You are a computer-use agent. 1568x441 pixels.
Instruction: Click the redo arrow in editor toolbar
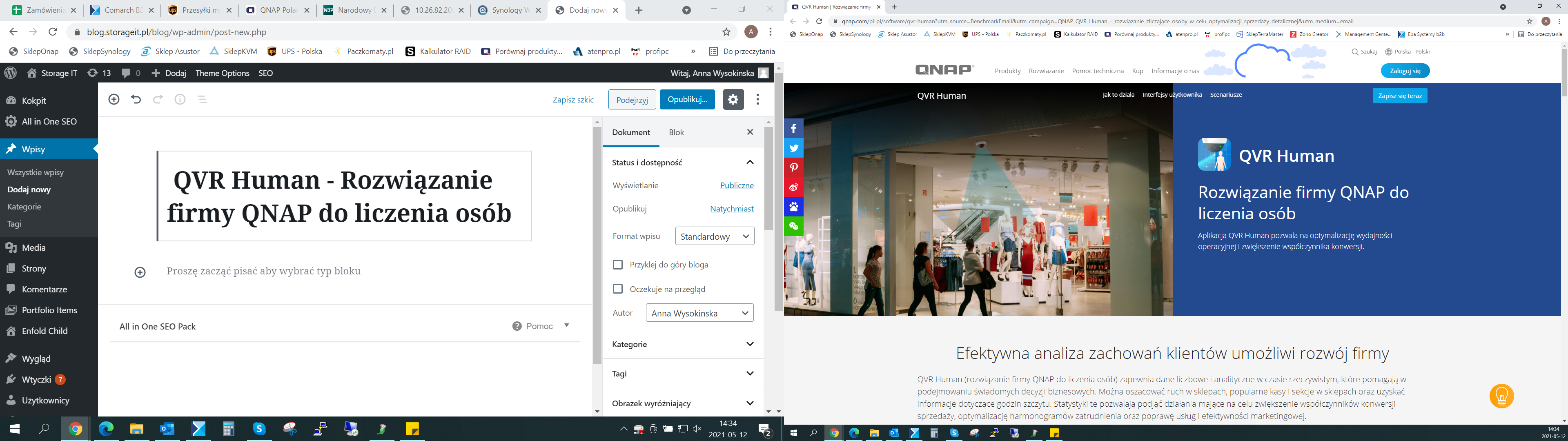(x=158, y=99)
